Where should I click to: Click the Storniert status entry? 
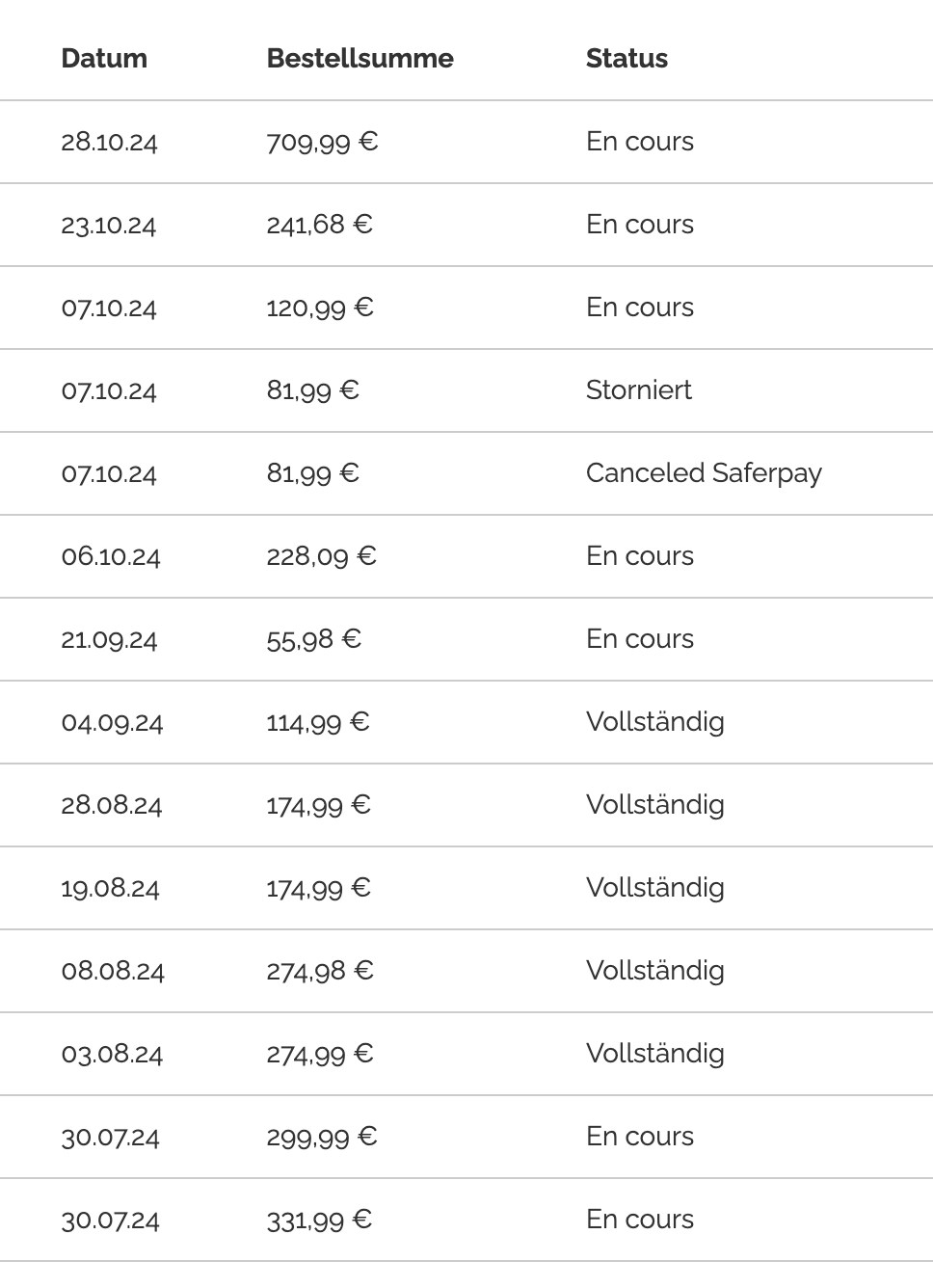[x=638, y=390]
